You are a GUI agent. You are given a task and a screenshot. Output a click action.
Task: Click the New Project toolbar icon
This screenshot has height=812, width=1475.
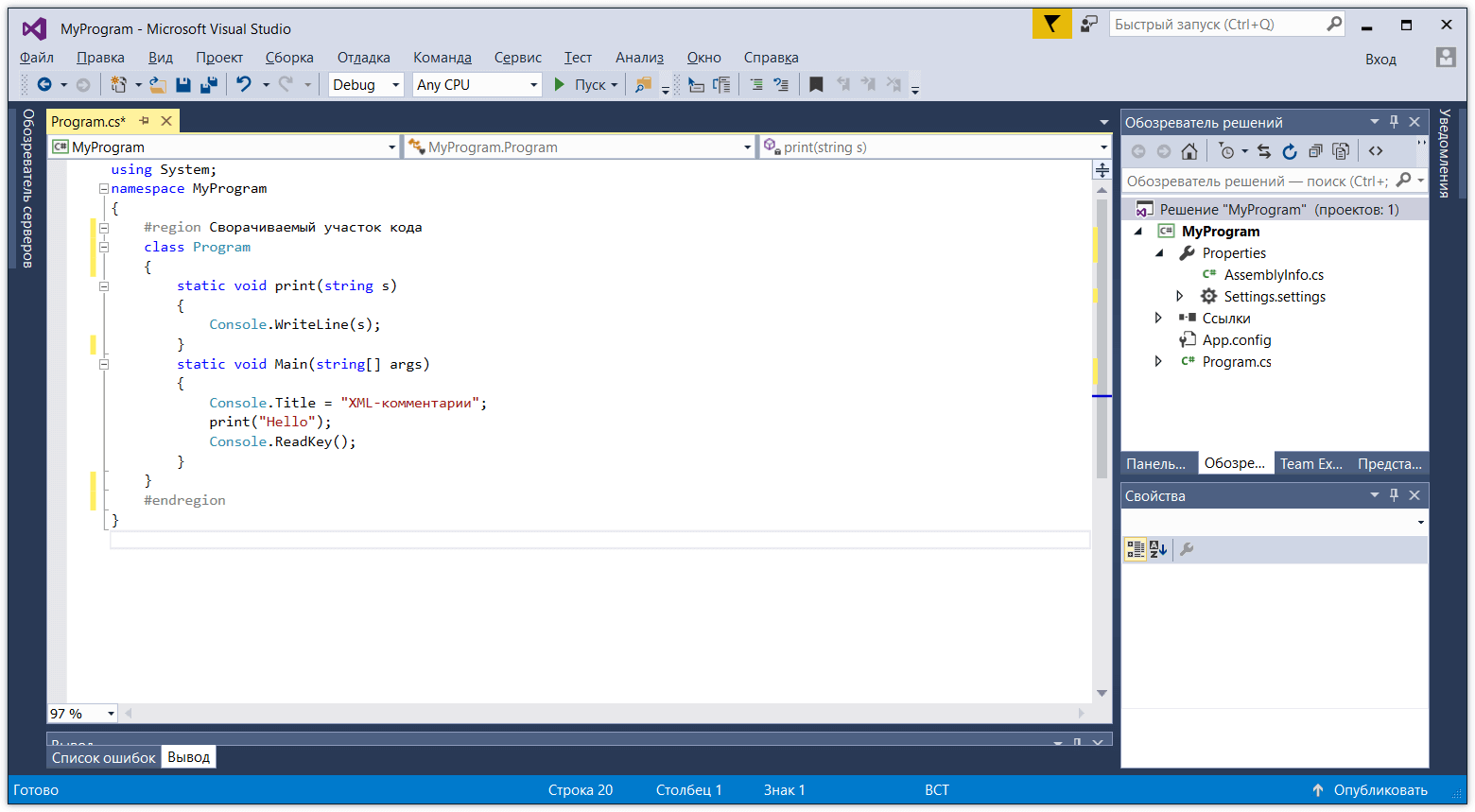pos(118,85)
